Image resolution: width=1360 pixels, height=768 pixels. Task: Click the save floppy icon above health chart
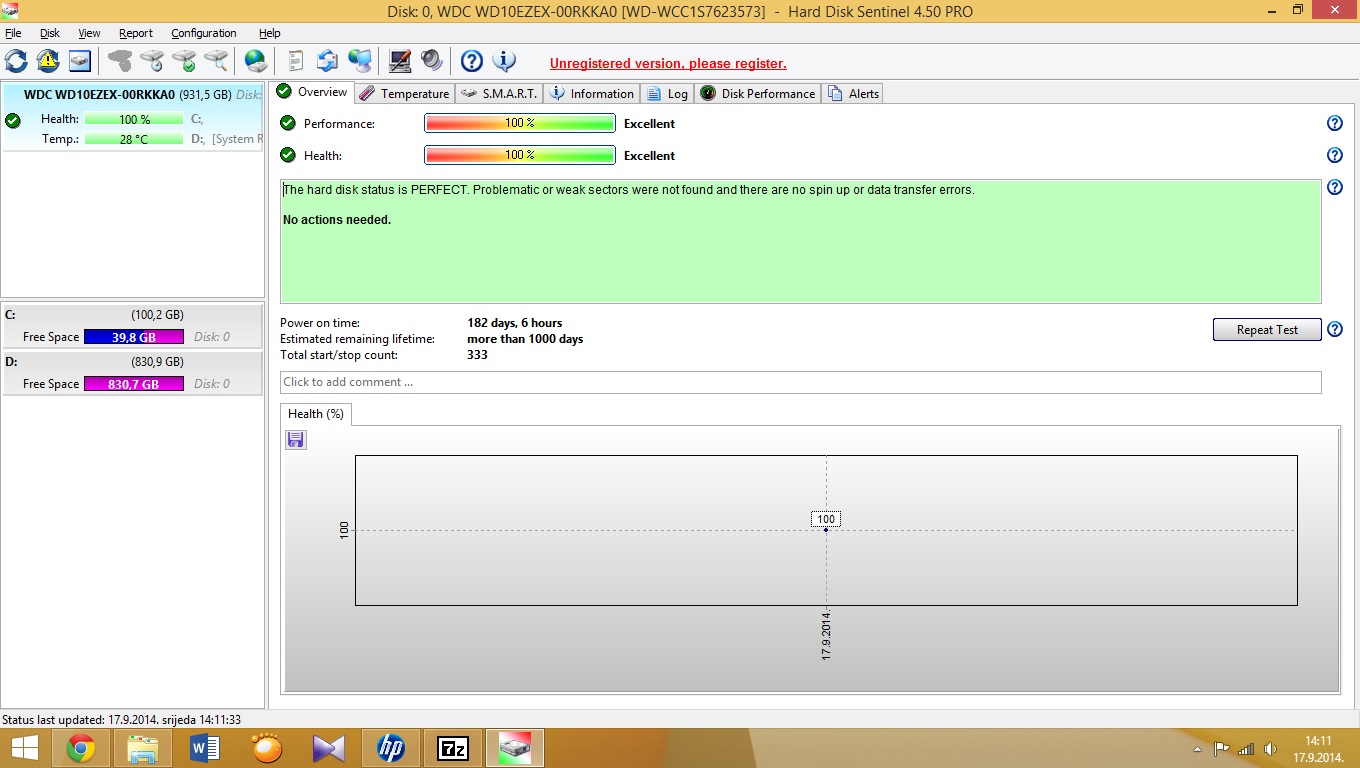click(295, 440)
